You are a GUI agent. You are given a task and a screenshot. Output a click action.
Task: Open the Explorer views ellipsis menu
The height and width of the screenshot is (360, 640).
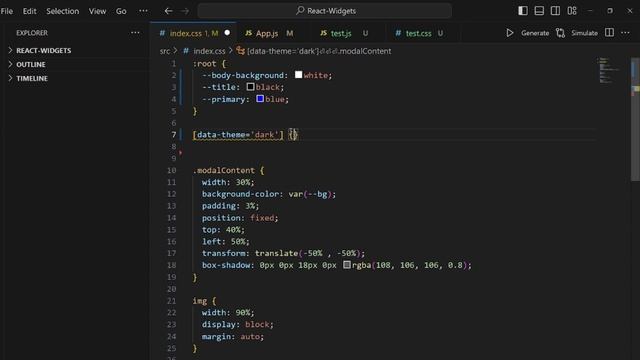(135, 33)
